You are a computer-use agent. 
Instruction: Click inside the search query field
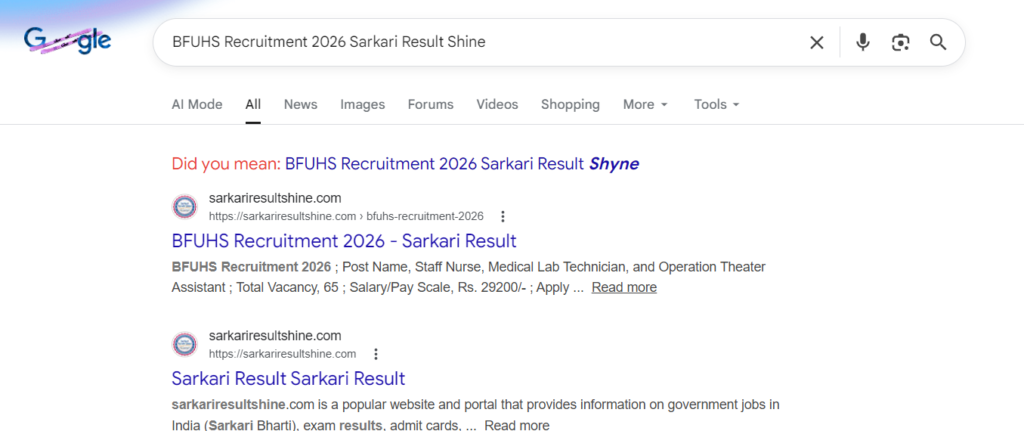(x=480, y=42)
